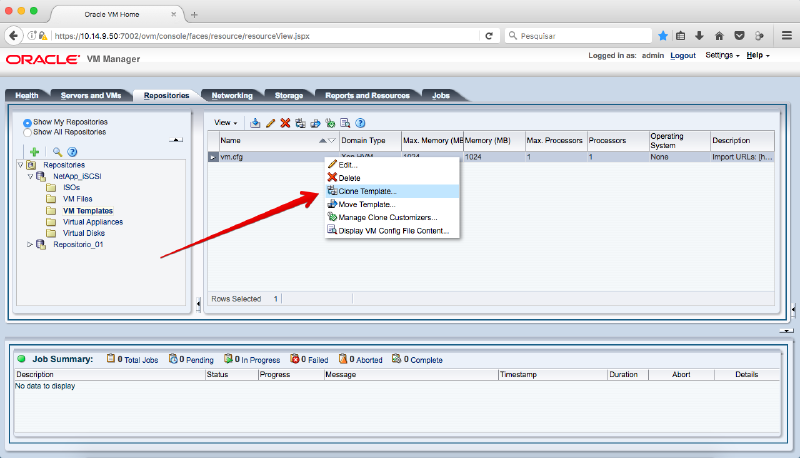
Task: Click the browser downloads arrow icon
Action: point(700,35)
